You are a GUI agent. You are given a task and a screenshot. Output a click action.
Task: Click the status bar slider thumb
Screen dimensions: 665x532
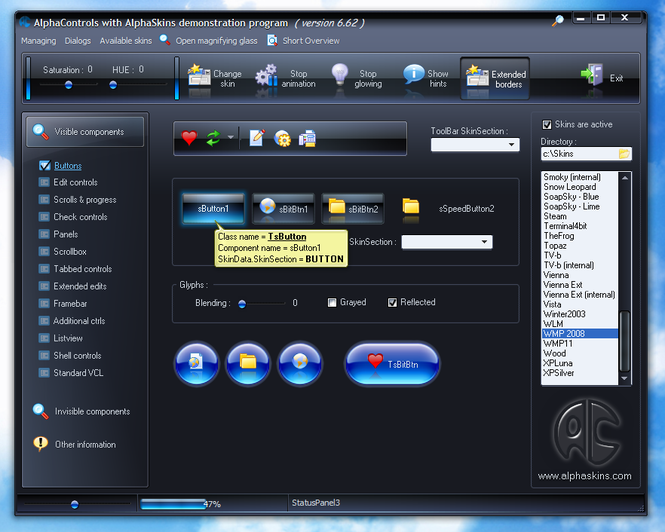(x=75, y=504)
